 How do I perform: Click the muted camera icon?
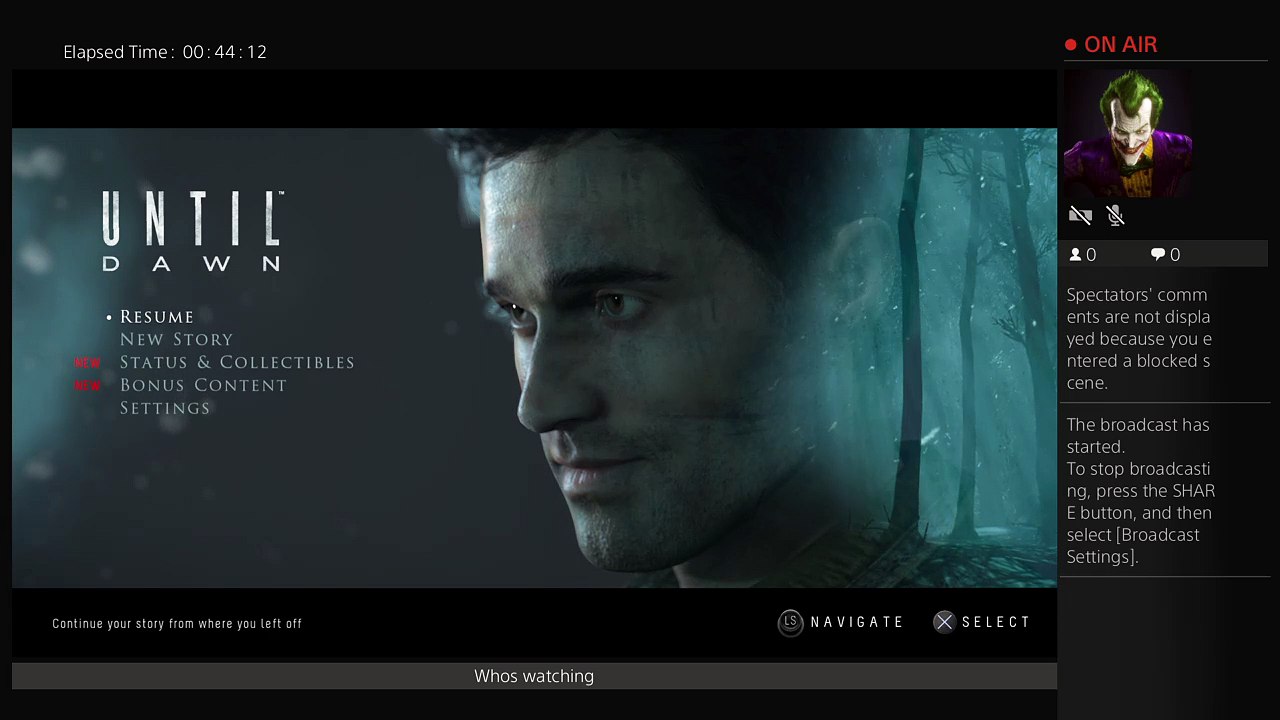pyautogui.click(x=1080, y=216)
